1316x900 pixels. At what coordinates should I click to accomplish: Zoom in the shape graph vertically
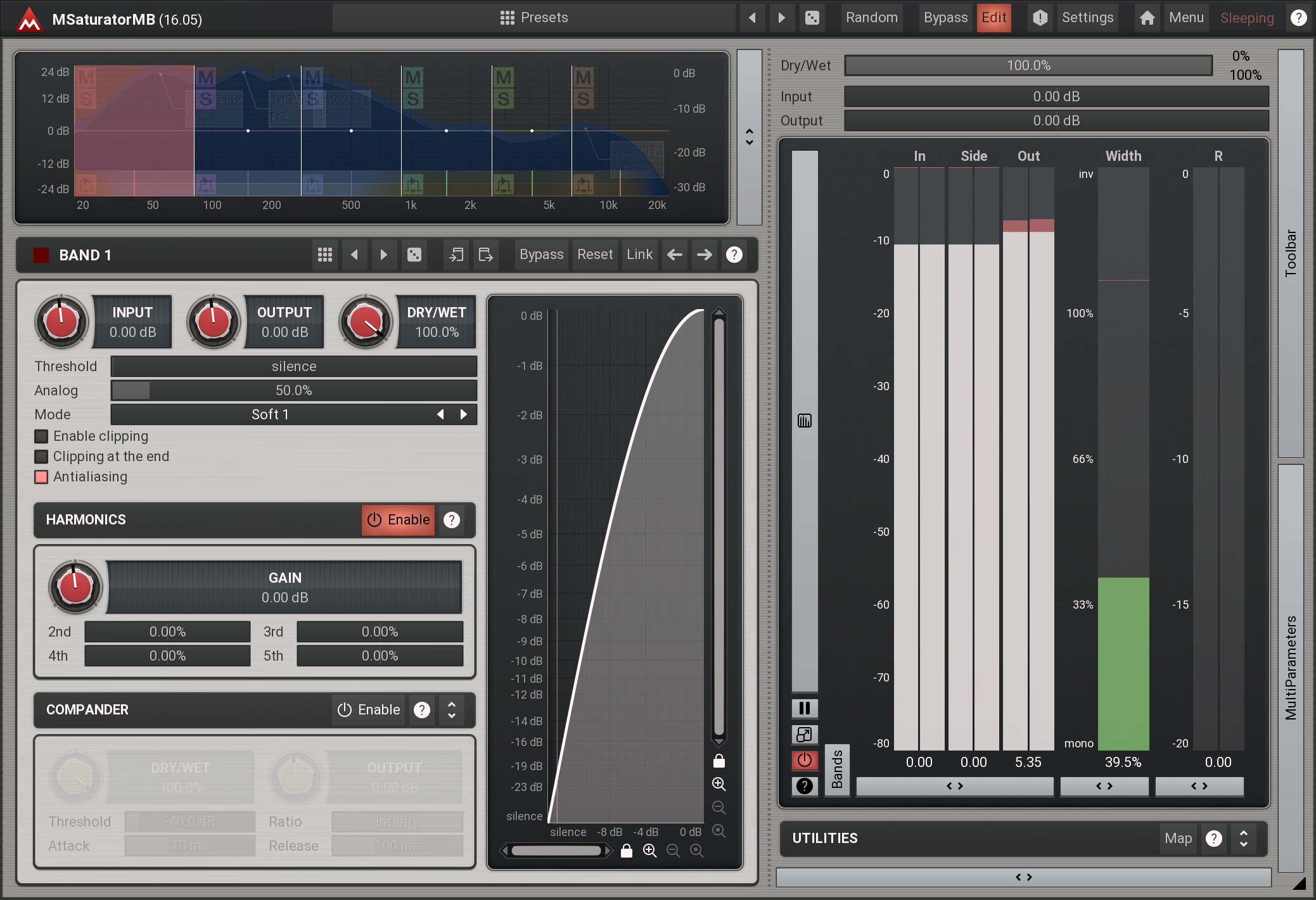[719, 784]
